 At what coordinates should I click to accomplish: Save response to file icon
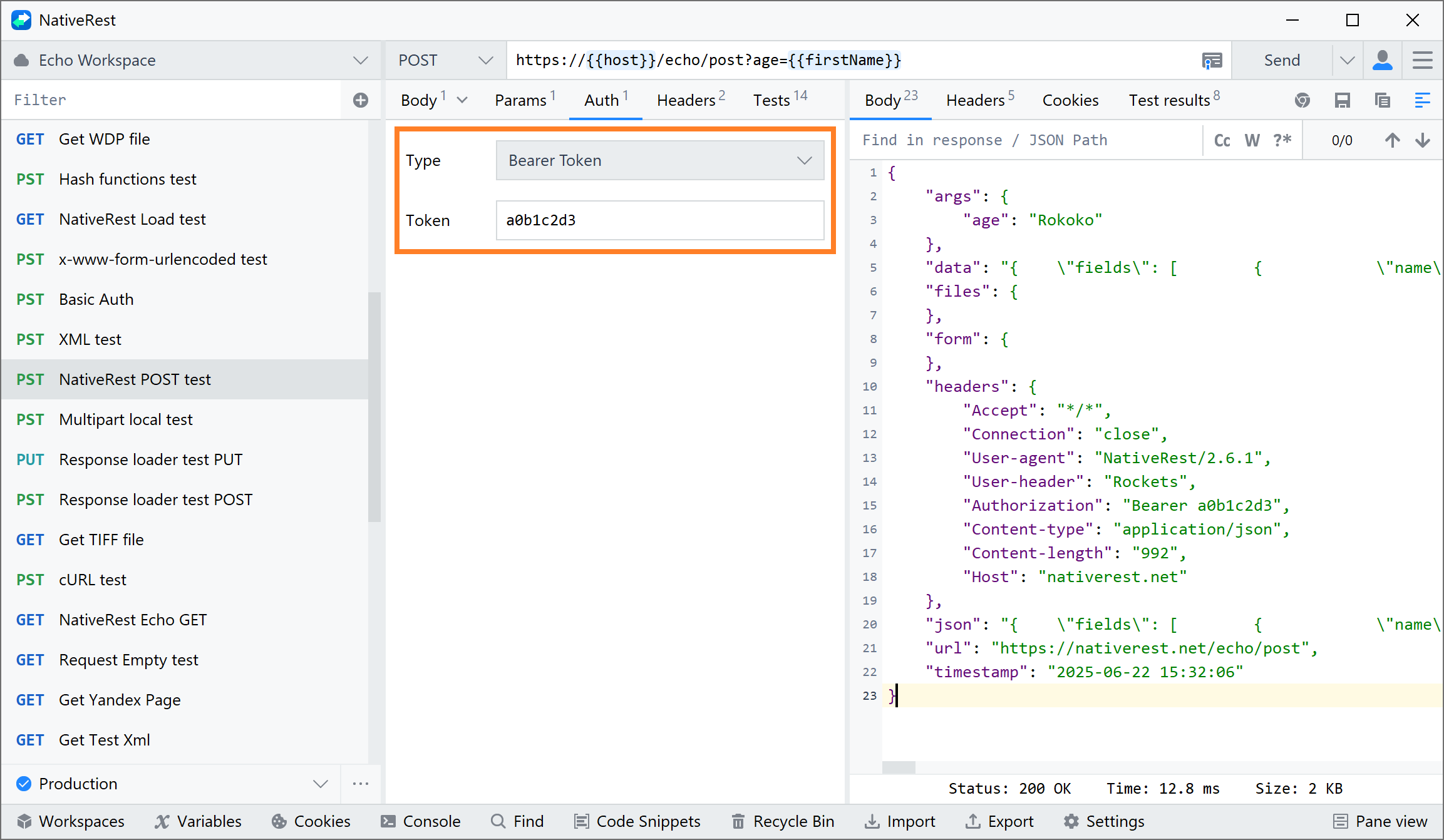coord(1343,100)
